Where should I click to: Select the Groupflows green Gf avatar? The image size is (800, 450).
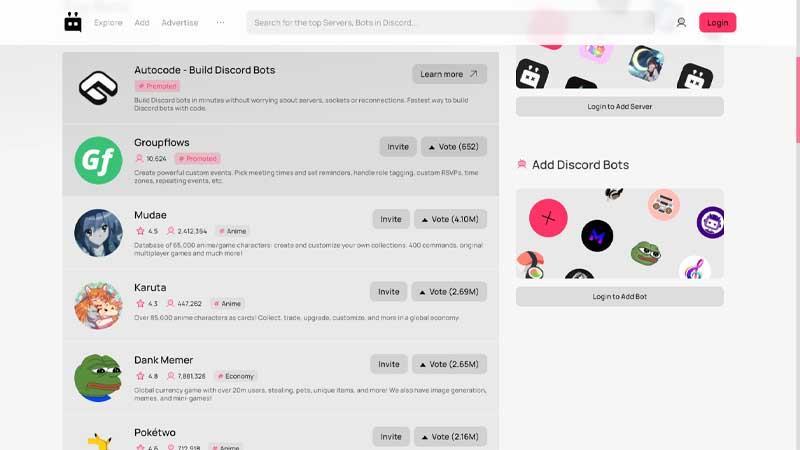[x=98, y=160]
